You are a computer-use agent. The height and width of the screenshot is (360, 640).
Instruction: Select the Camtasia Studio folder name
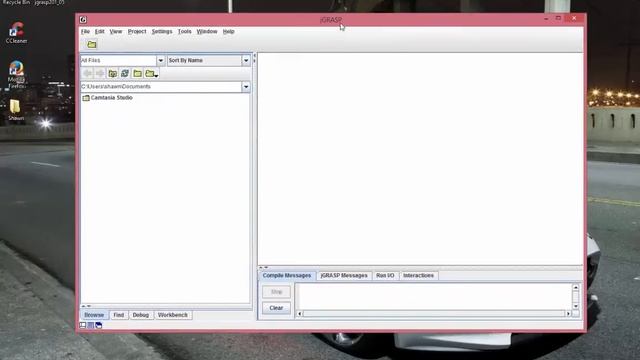[112, 98]
